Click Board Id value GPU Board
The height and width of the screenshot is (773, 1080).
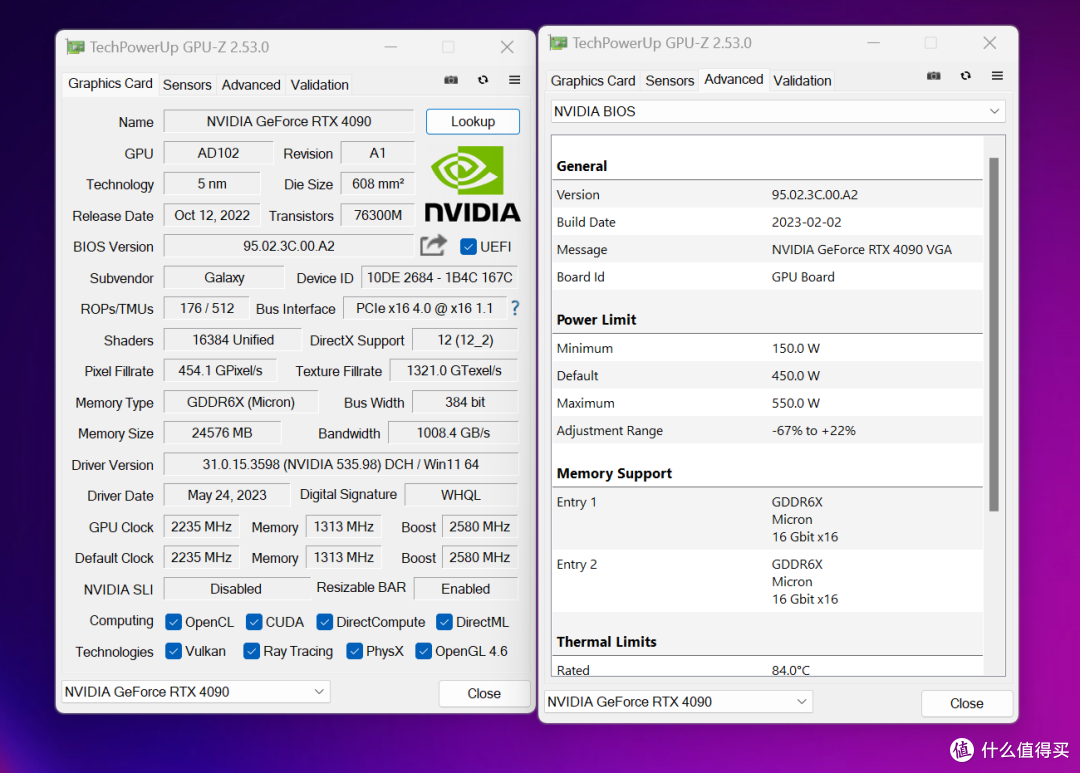(x=803, y=277)
